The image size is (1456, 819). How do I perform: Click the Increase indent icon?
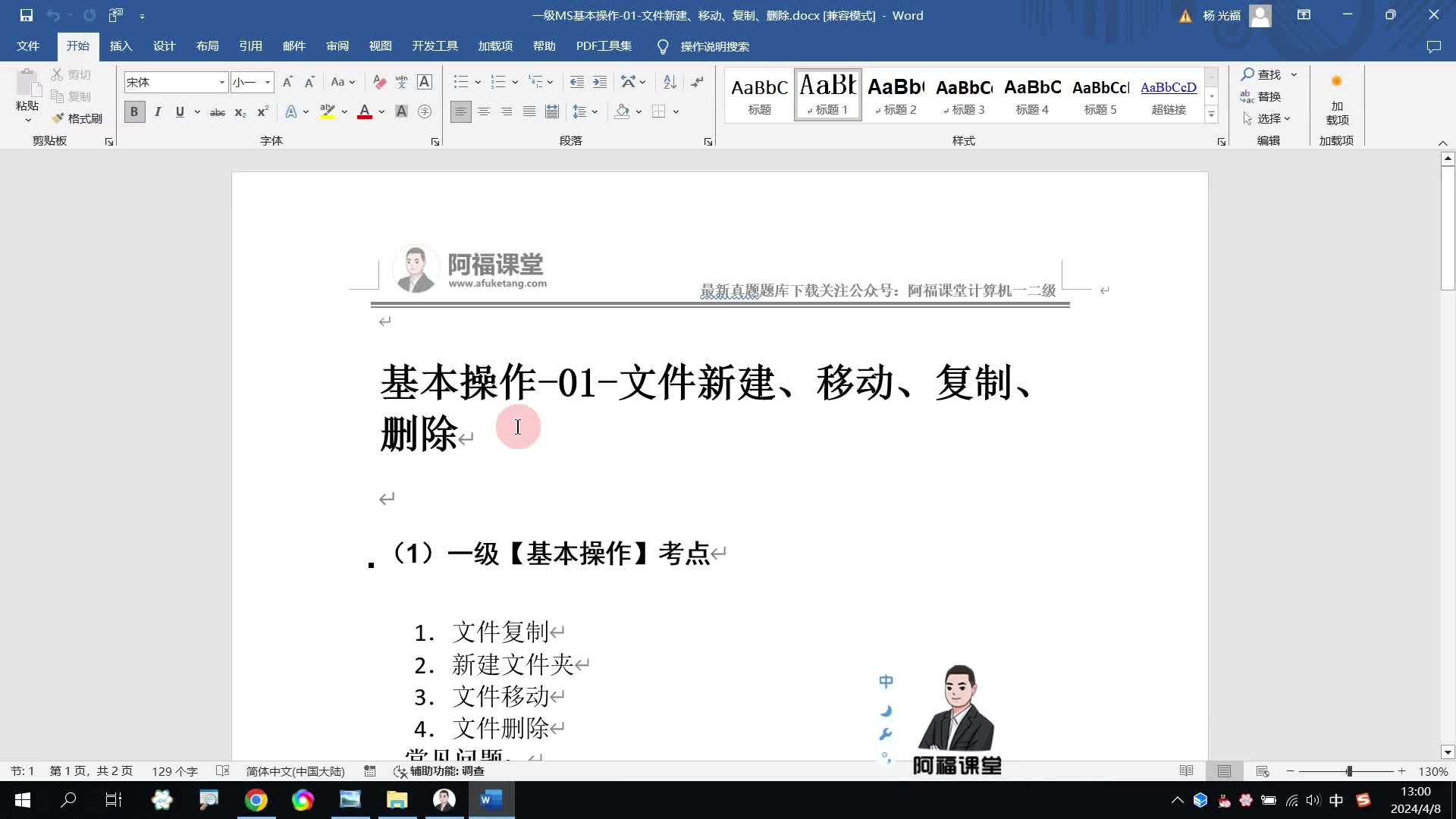point(599,82)
